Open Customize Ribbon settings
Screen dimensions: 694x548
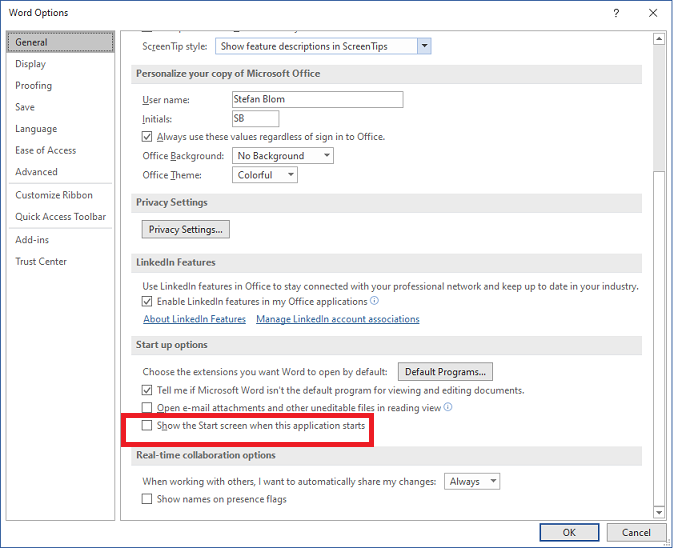[60, 195]
